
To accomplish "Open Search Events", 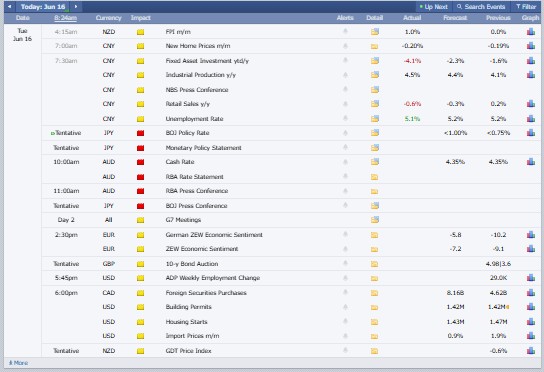I will coord(481,7).
